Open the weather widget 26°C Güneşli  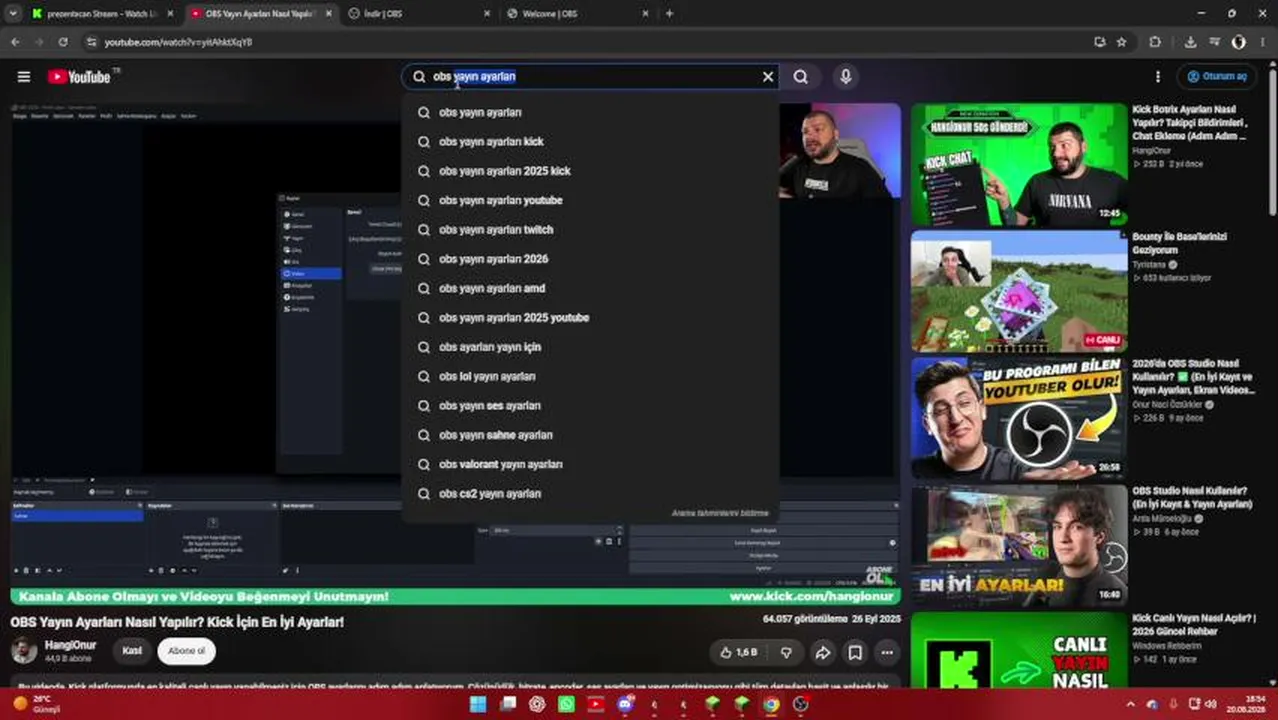click(x=37, y=704)
